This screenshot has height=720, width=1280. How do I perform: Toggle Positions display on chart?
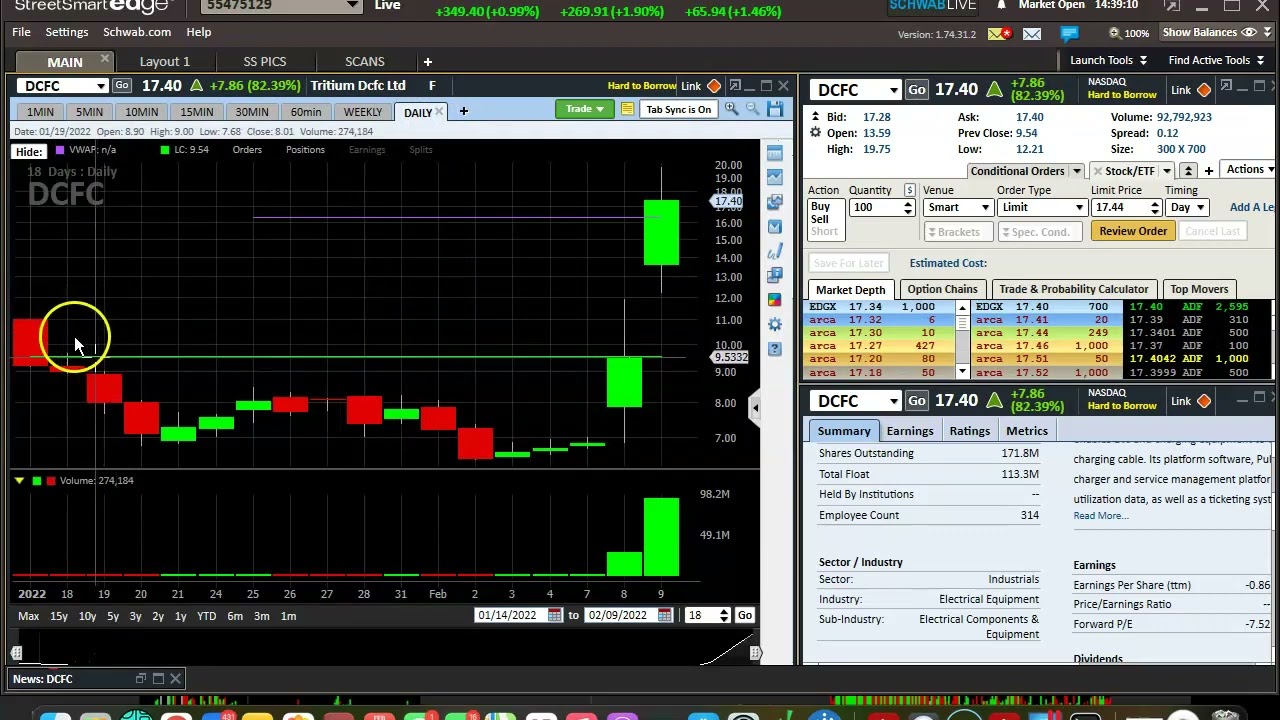305,150
